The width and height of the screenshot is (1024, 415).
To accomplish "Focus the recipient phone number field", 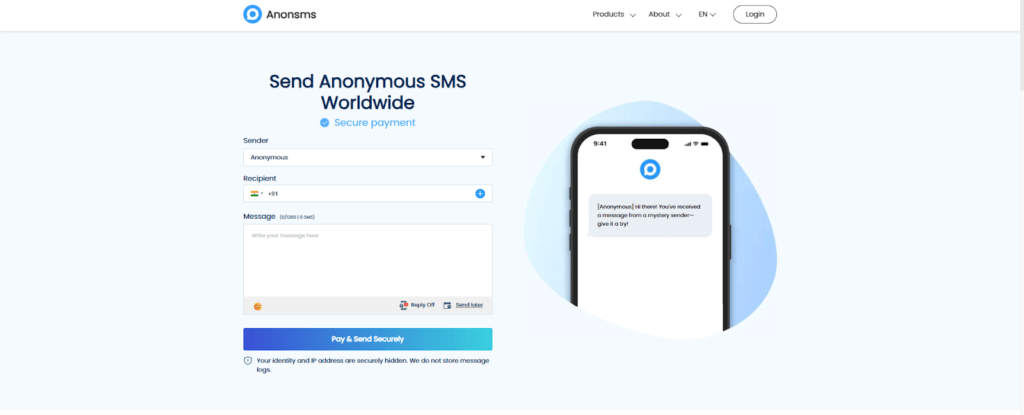I will coord(369,193).
